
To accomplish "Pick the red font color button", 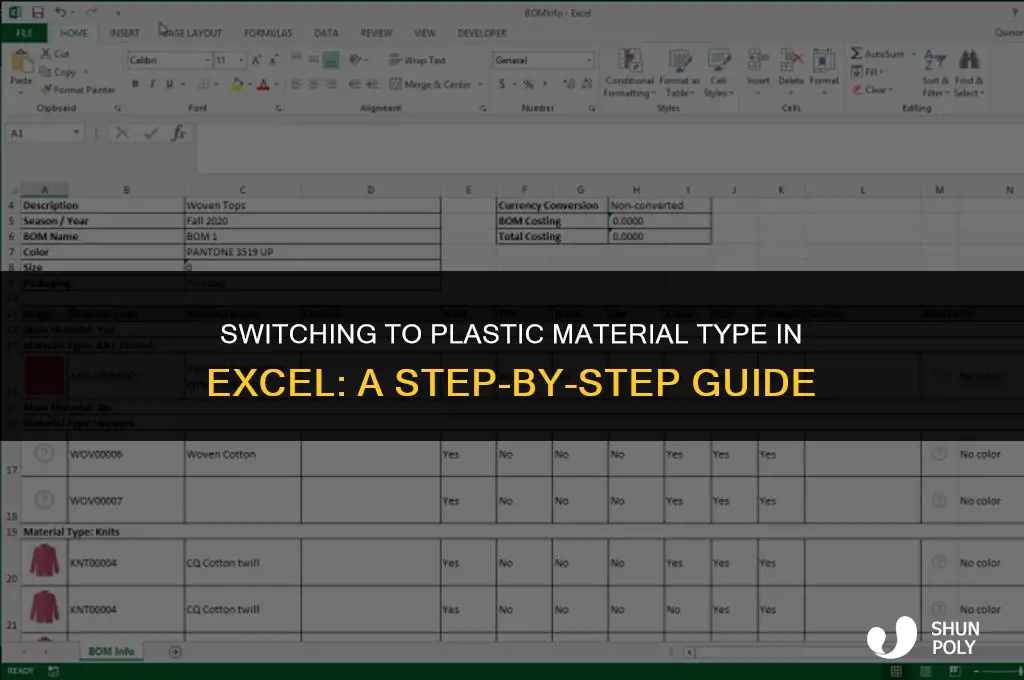I will pyautogui.click(x=263, y=84).
